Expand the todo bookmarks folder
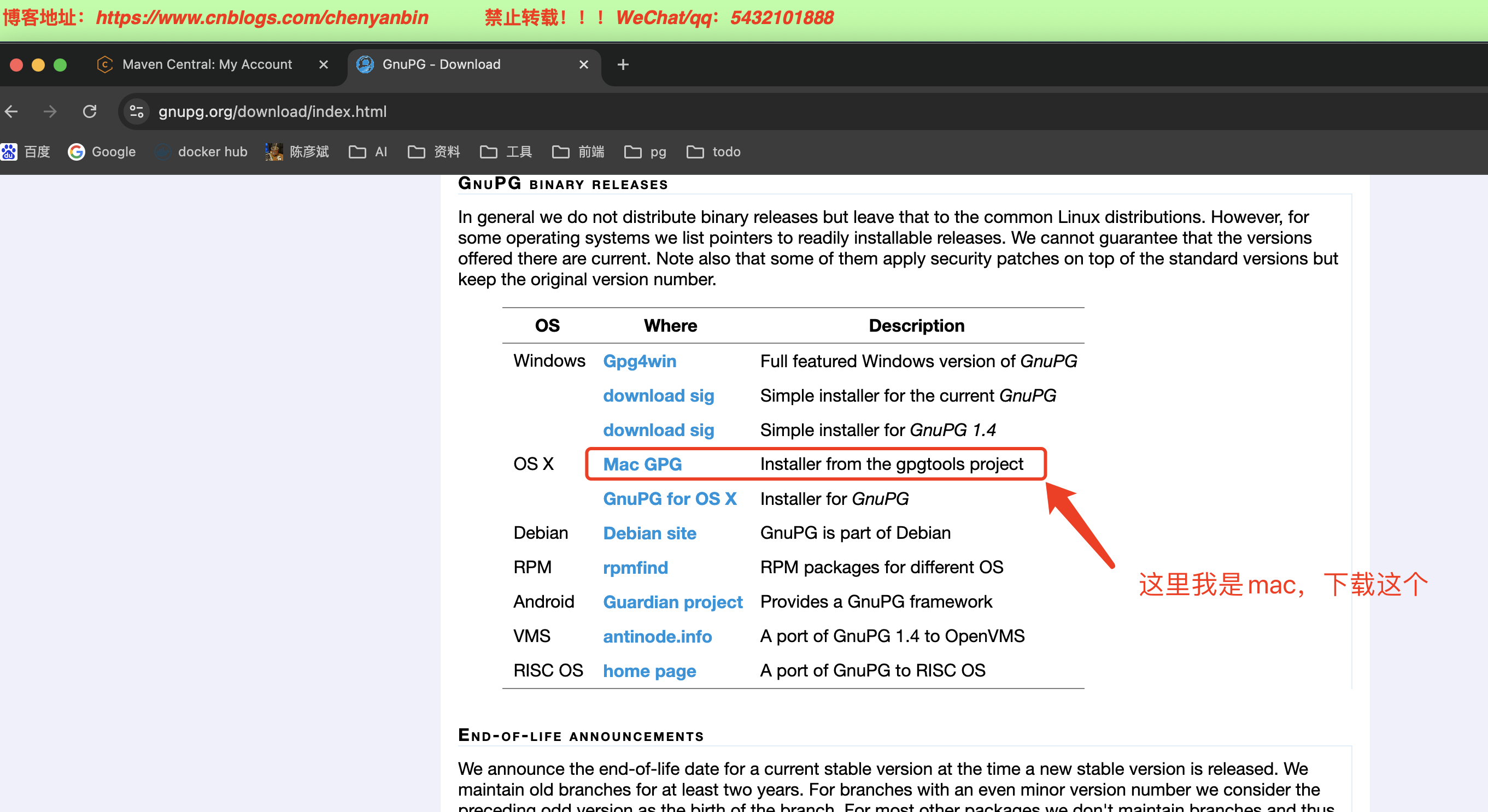 714,152
